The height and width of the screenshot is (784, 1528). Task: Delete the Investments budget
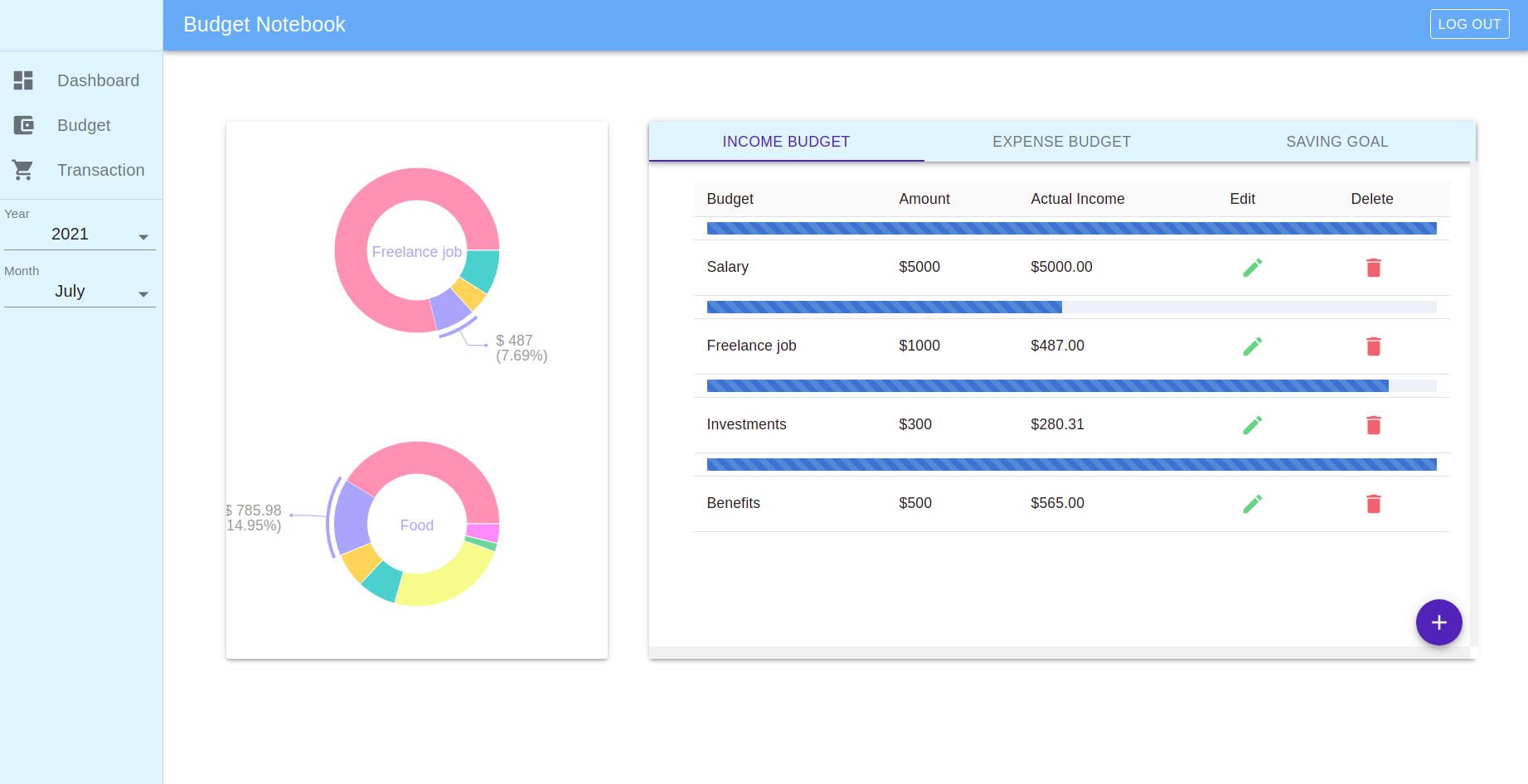[x=1373, y=424]
